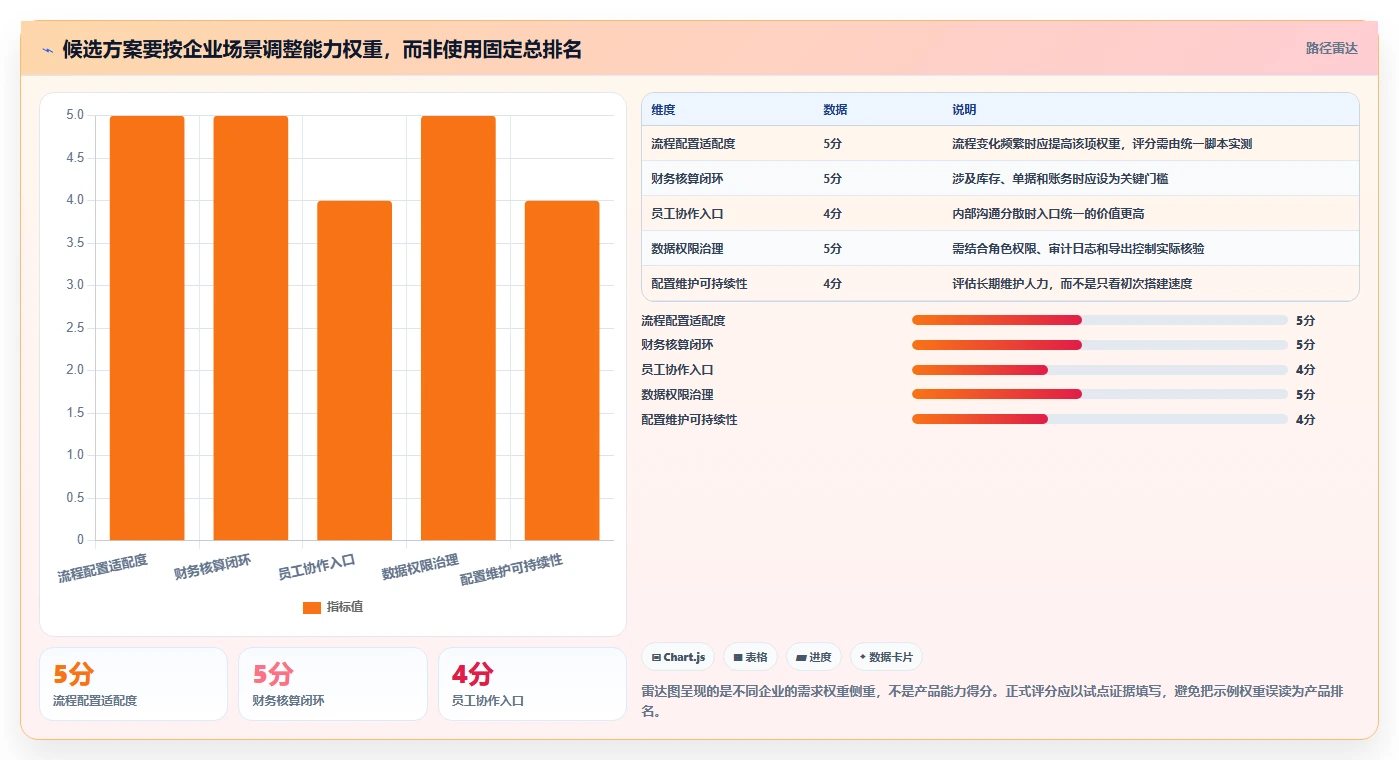The image size is (1399, 760).
Task: Click the x-axis label 数据权限治理 under the chart
Action: (x=420, y=566)
